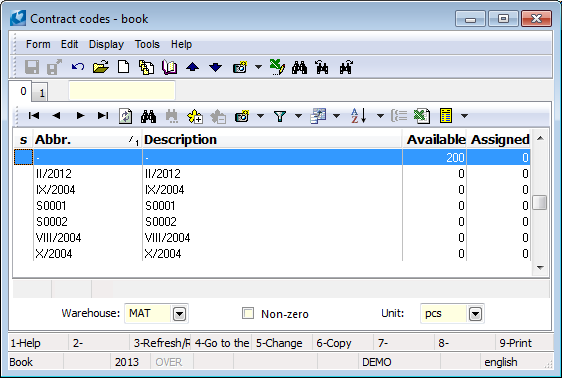Click the camera icon in grid toolbar
Viewport: 562px width, 378px height.
tap(242, 116)
